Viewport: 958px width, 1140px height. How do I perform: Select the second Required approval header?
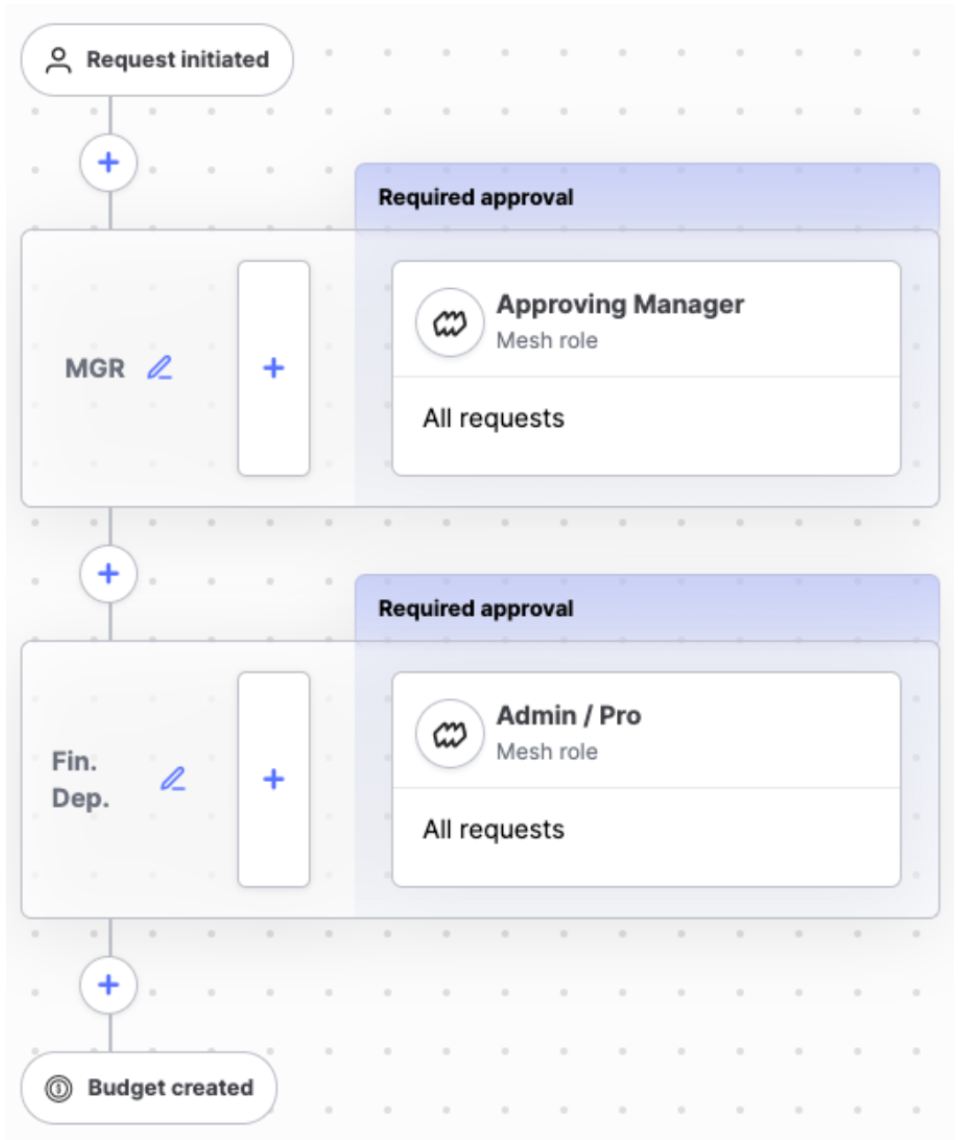tap(647, 609)
